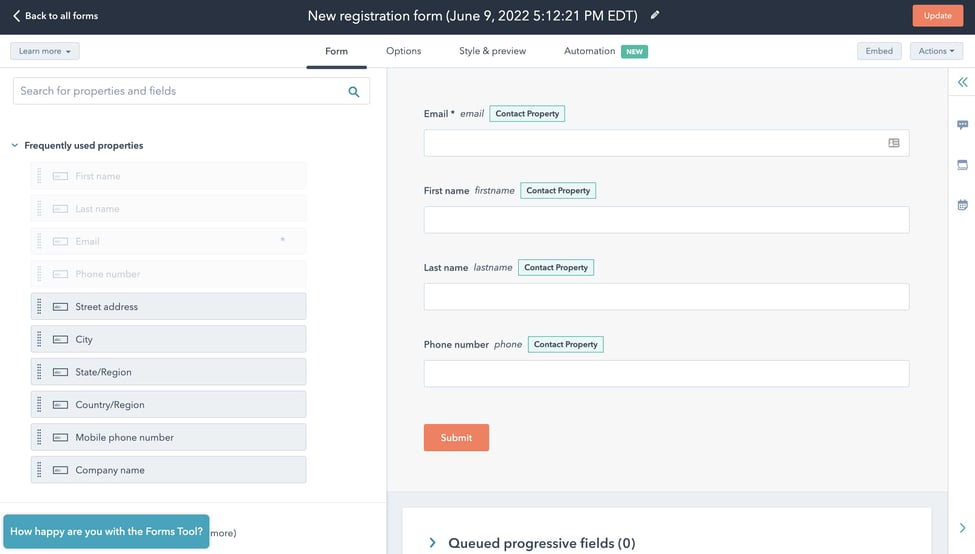975x554 pixels.
Task: Select the State/Region property
Action: click(x=169, y=372)
